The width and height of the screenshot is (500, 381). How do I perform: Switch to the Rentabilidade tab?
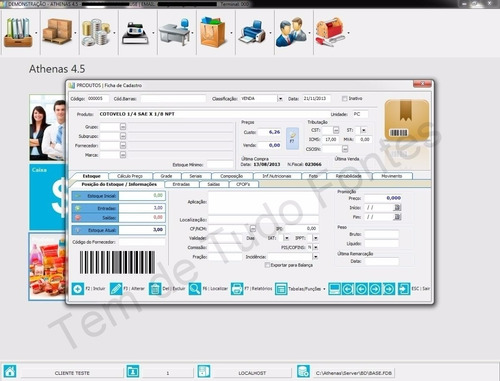click(349, 176)
